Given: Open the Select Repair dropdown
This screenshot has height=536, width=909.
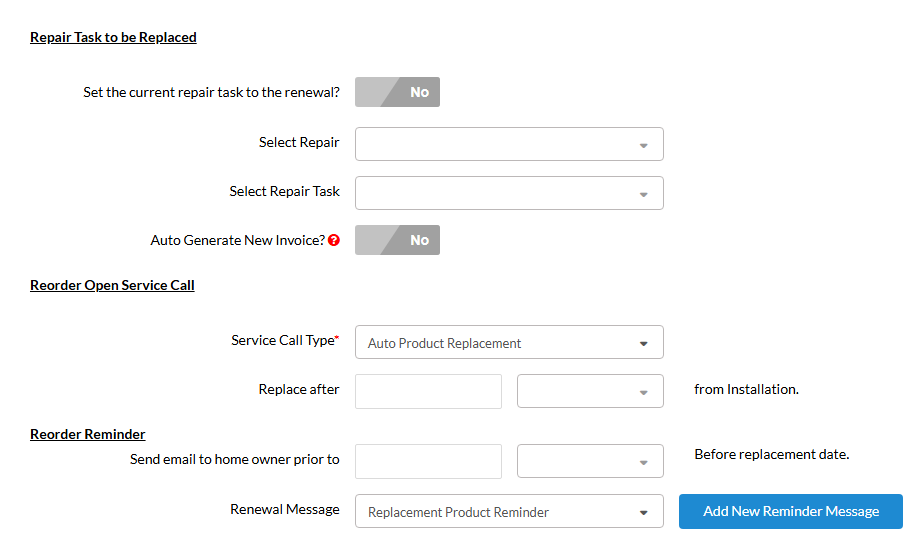Looking at the screenshot, I should pos(509,144).
